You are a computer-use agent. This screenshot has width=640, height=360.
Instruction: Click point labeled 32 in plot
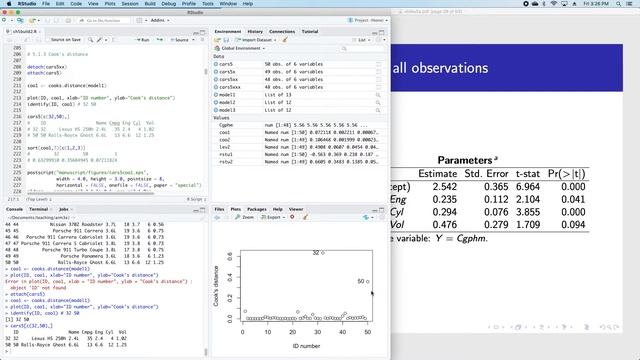pos(323,253)
